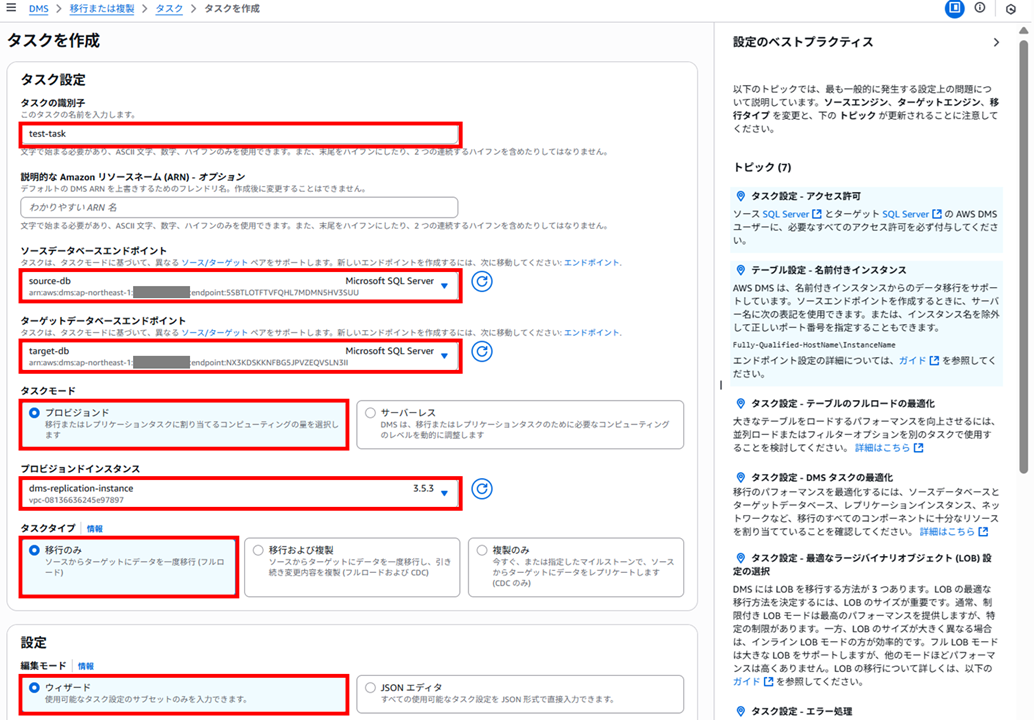
Task: Open 情報 link next to 編集モード
Action: [86, 666]
